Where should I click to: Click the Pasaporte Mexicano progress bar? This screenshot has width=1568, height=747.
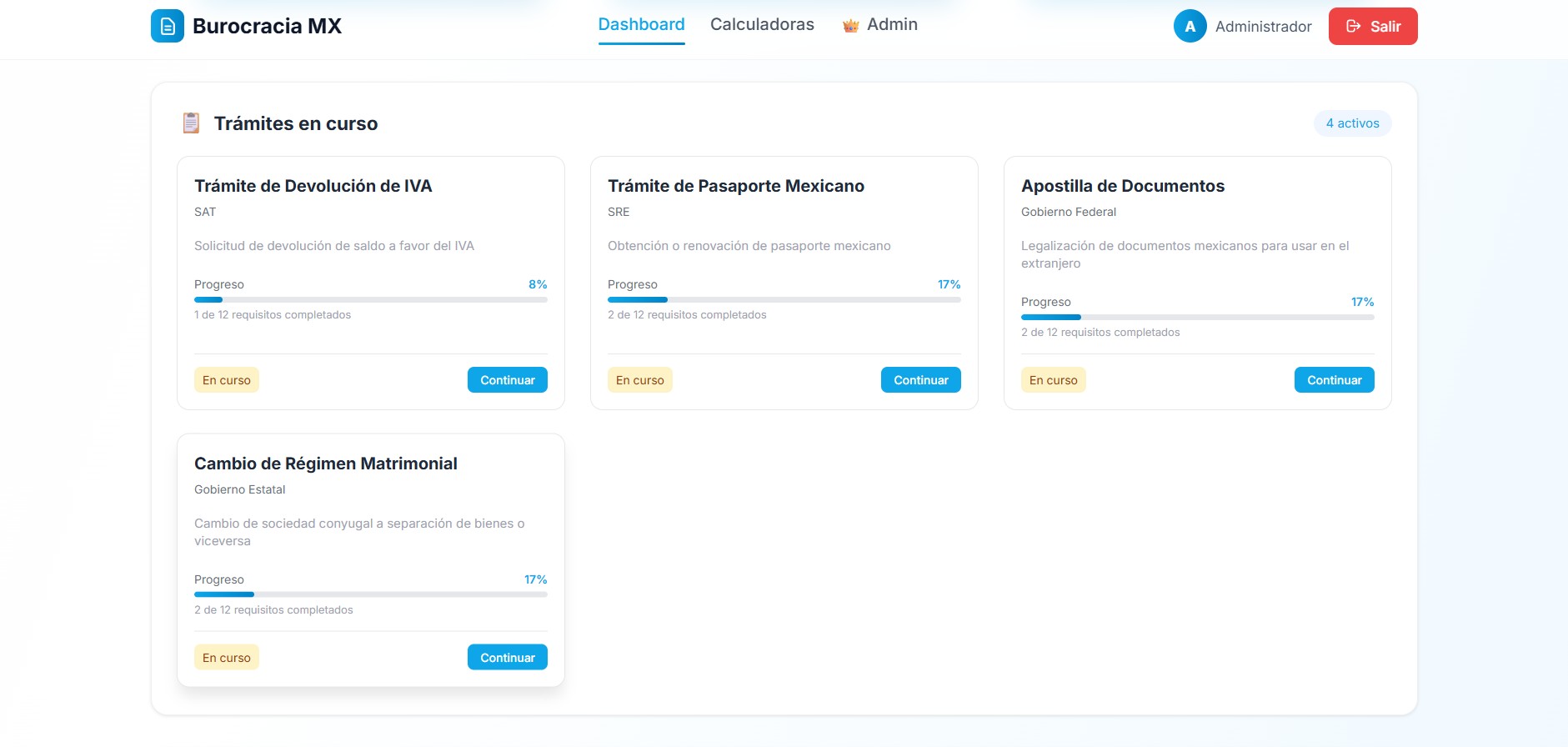tap(784, 299)
